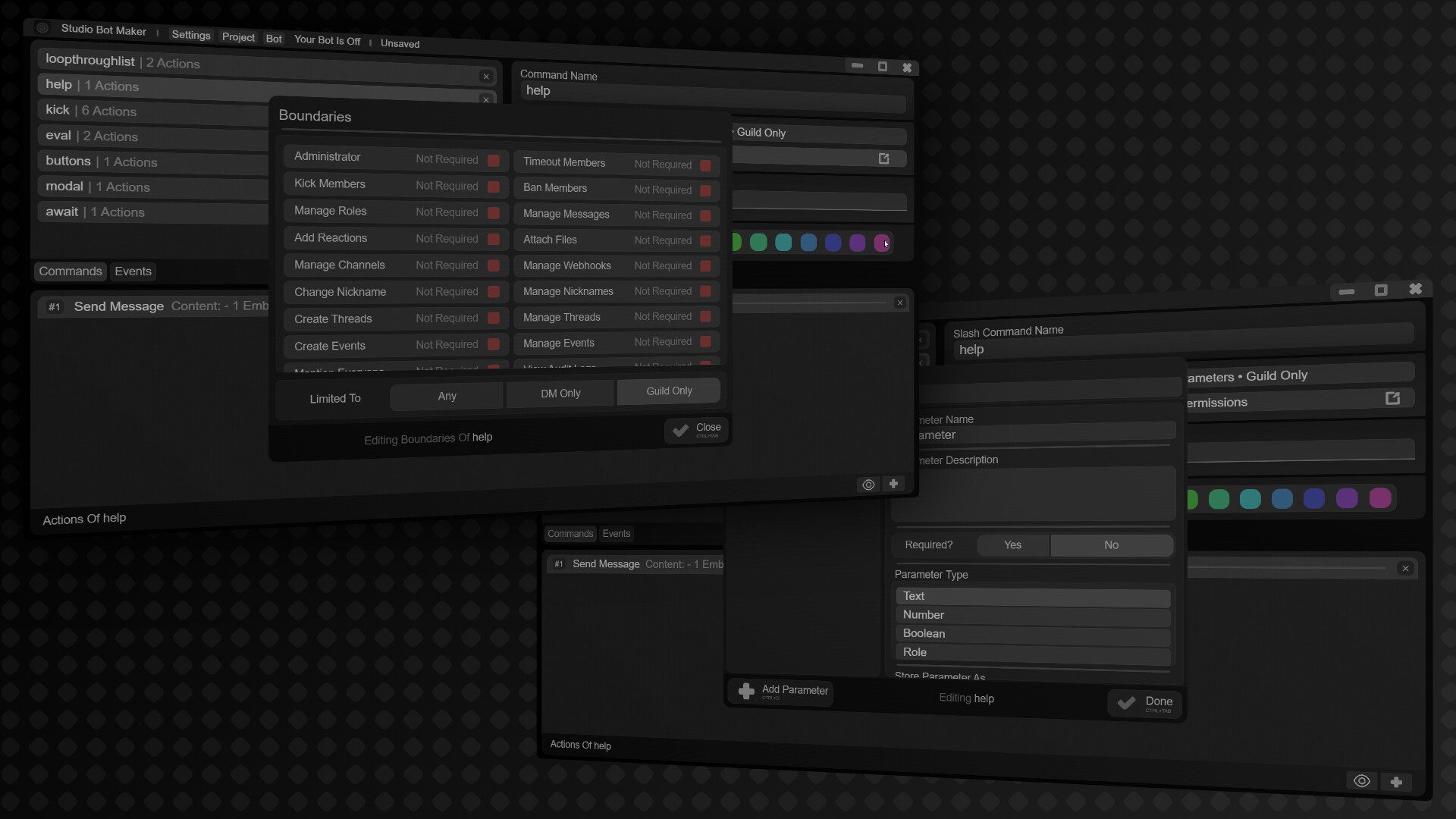Toggle Change Nickname permission requirement
Screen dimensions: 1456x819
pyautogui.click(x=494, y=292)
